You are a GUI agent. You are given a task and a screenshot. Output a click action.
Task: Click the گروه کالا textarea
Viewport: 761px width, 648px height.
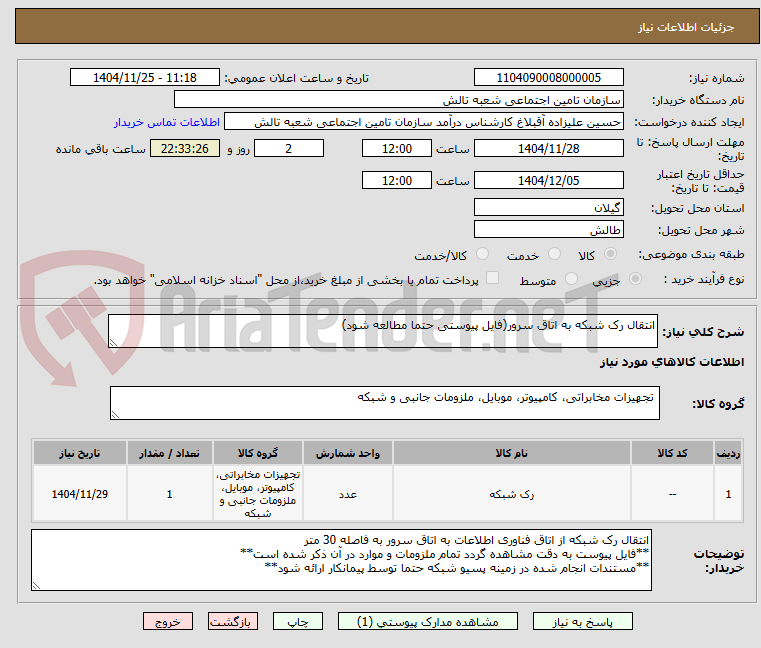tap(385, 403)
